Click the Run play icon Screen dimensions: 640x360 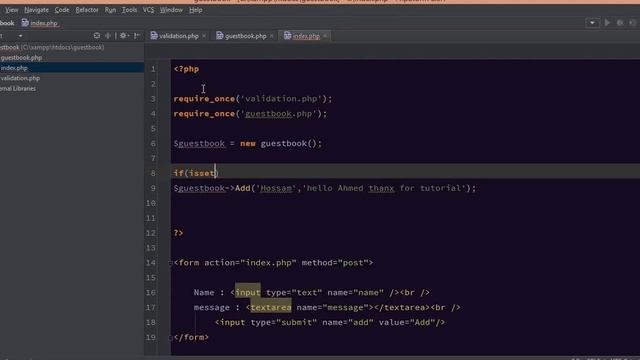tap(607, 23)
